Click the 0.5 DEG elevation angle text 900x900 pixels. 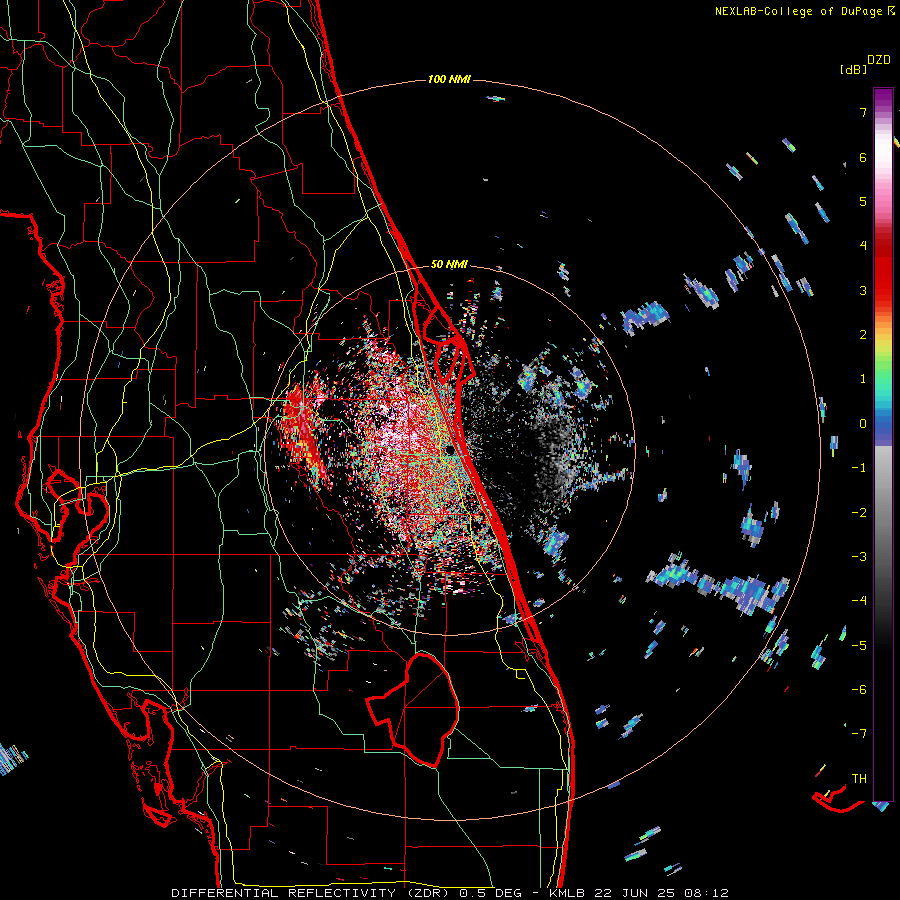click(x=490, y=893)
